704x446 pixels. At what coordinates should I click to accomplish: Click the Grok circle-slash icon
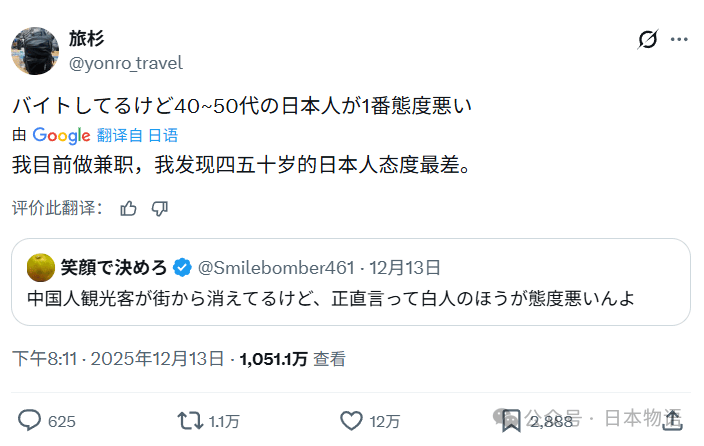point(647,40)
